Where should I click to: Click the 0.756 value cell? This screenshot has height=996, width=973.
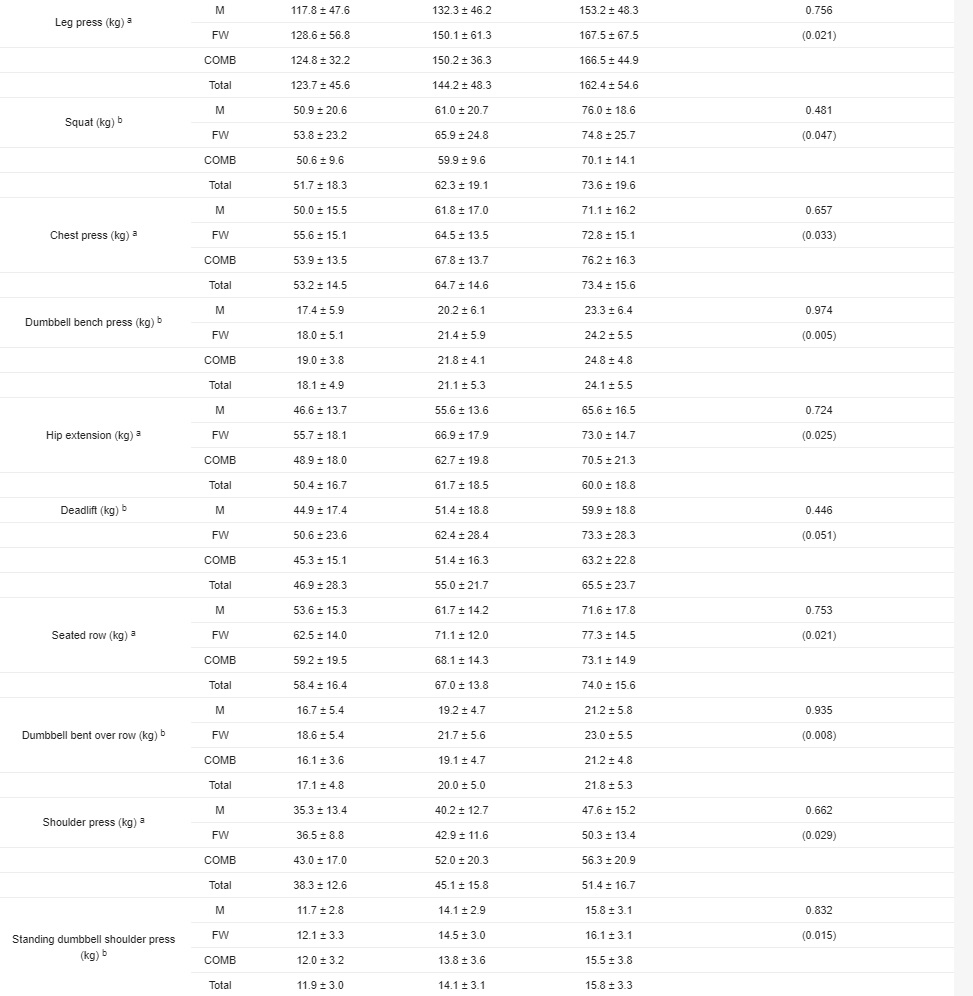(x=818, y=10)
